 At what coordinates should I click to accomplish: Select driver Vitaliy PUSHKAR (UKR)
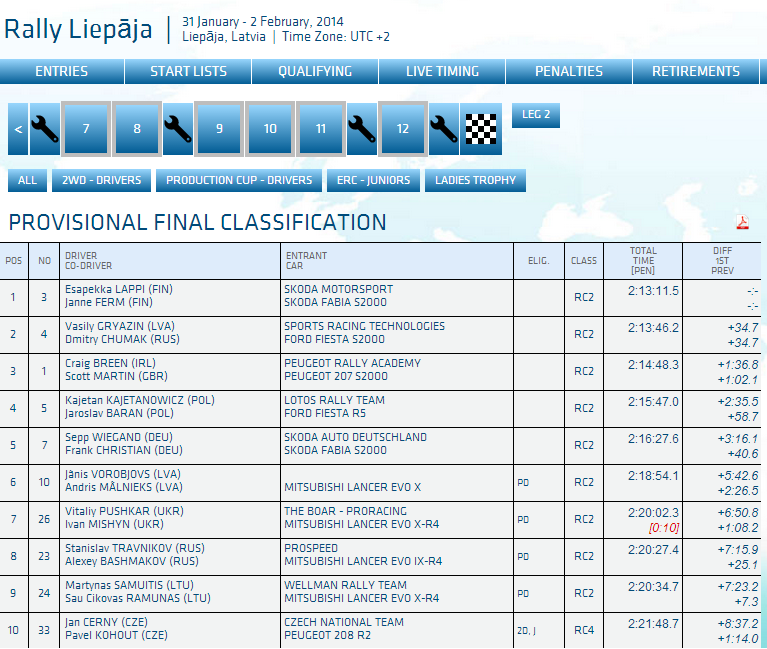click(x=124, y=512)
